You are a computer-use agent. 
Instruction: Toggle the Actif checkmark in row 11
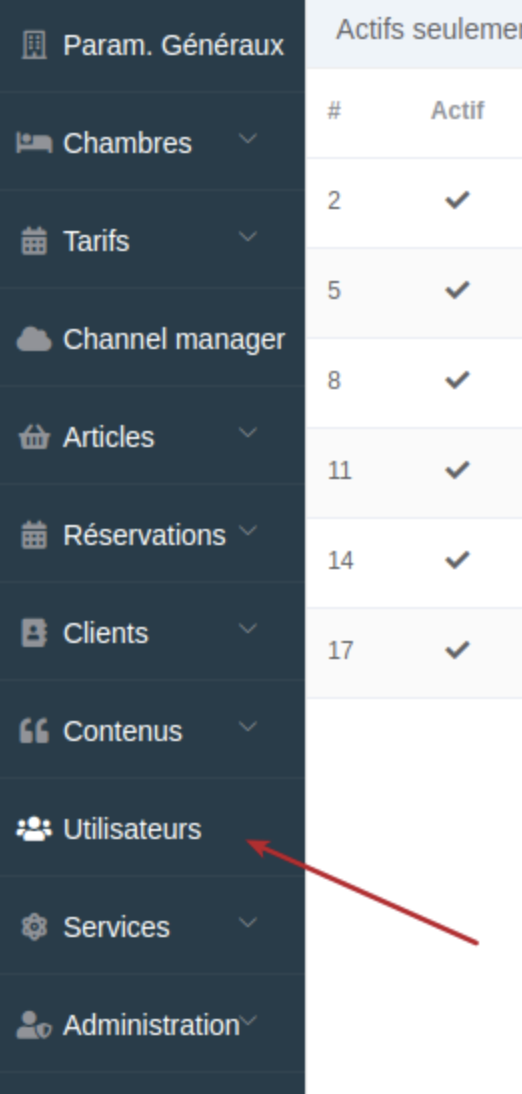click(x=457, y=471)
